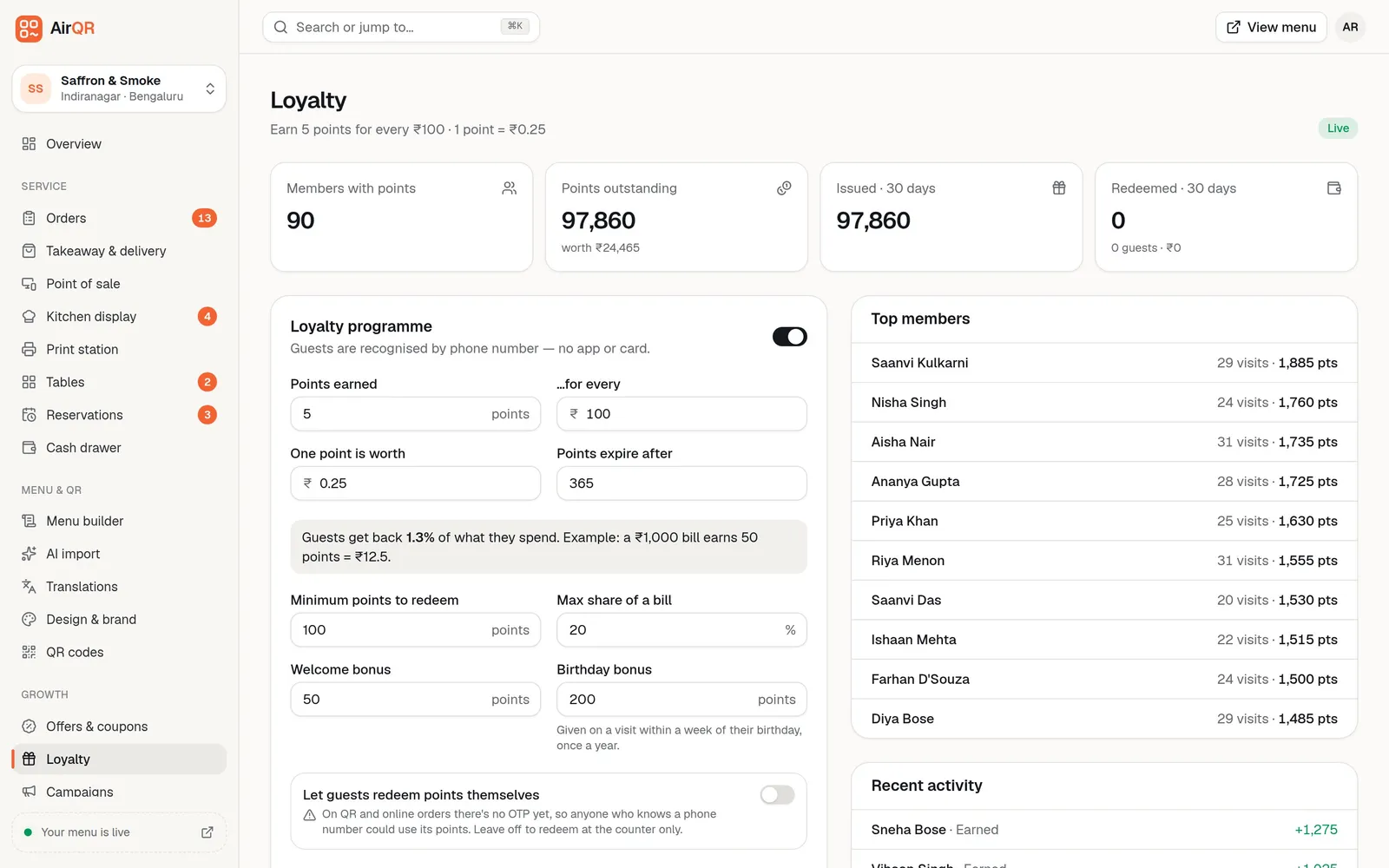Click the Points earned input field
The height and width of the screenshot is (868, 1389).
(x=416, y=414)
